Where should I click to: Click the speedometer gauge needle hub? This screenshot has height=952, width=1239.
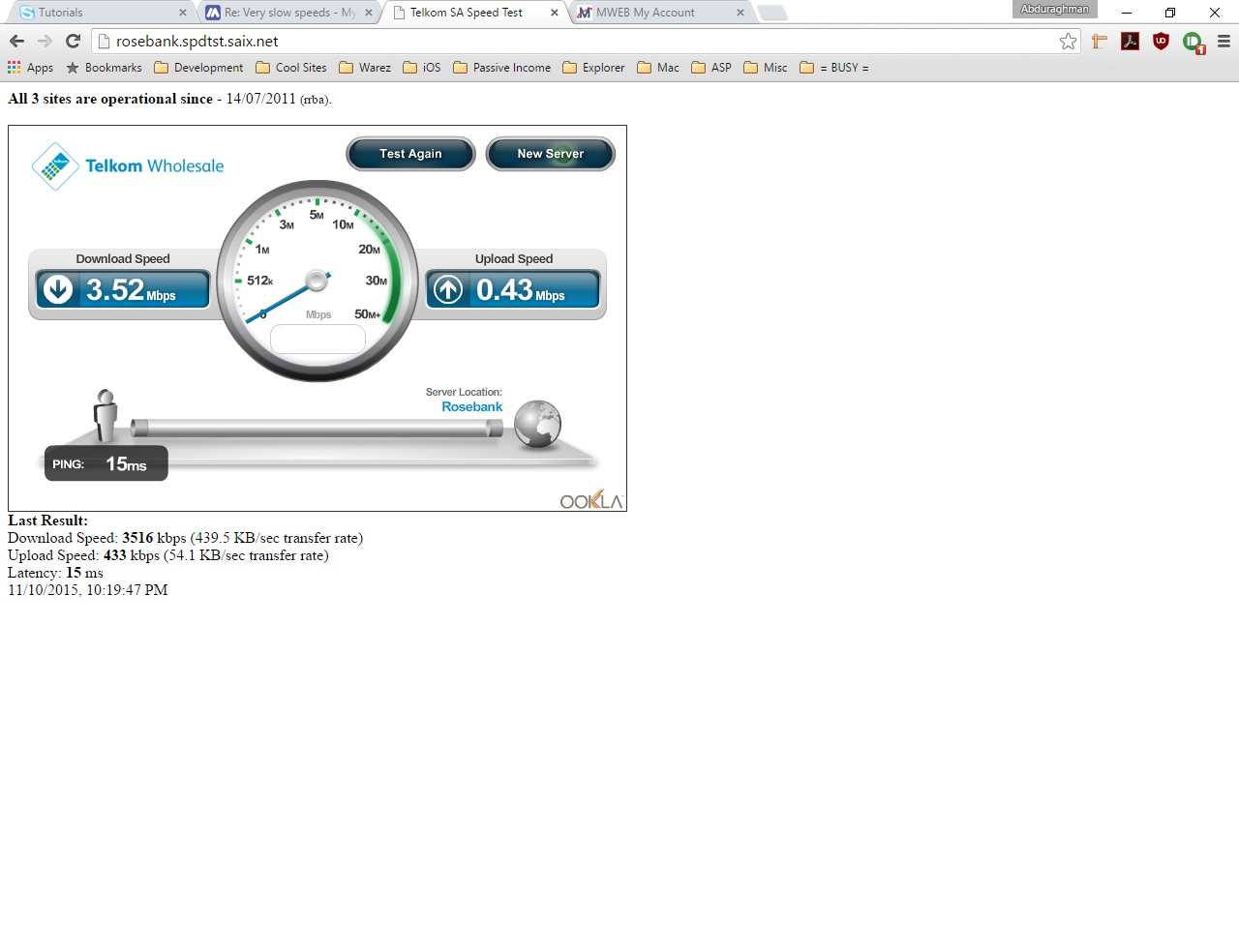pyautogui.click(x=317, y=281)
